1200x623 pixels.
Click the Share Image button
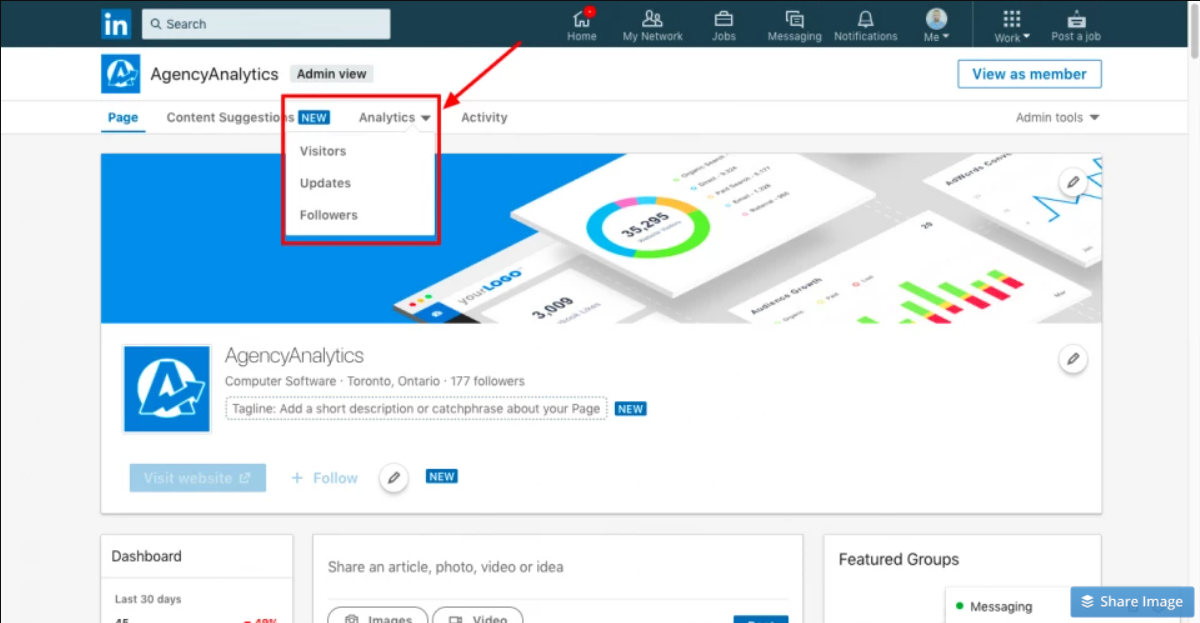1131,602
